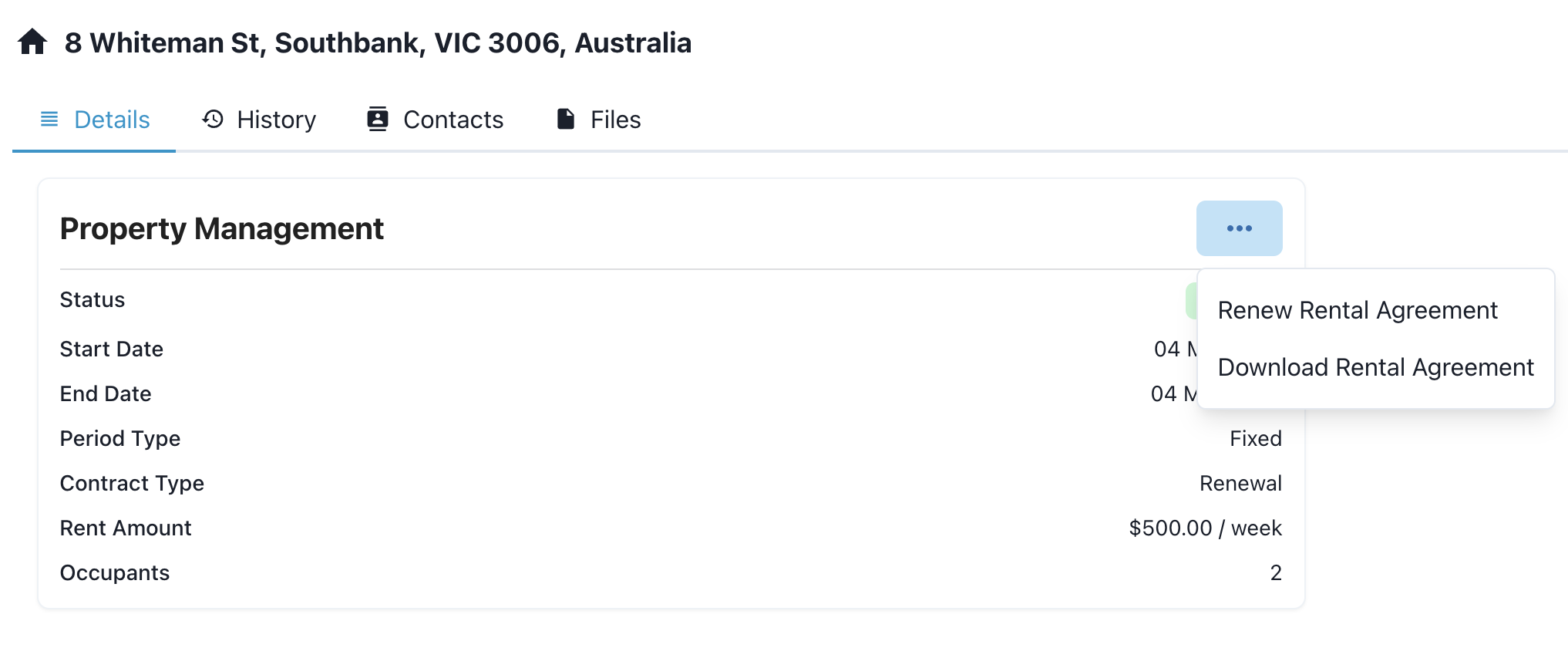Screen dimensions: 1568x648
Task: Click the list icon on Details tab
Action: pyautogui.click(x=49, y=119)
